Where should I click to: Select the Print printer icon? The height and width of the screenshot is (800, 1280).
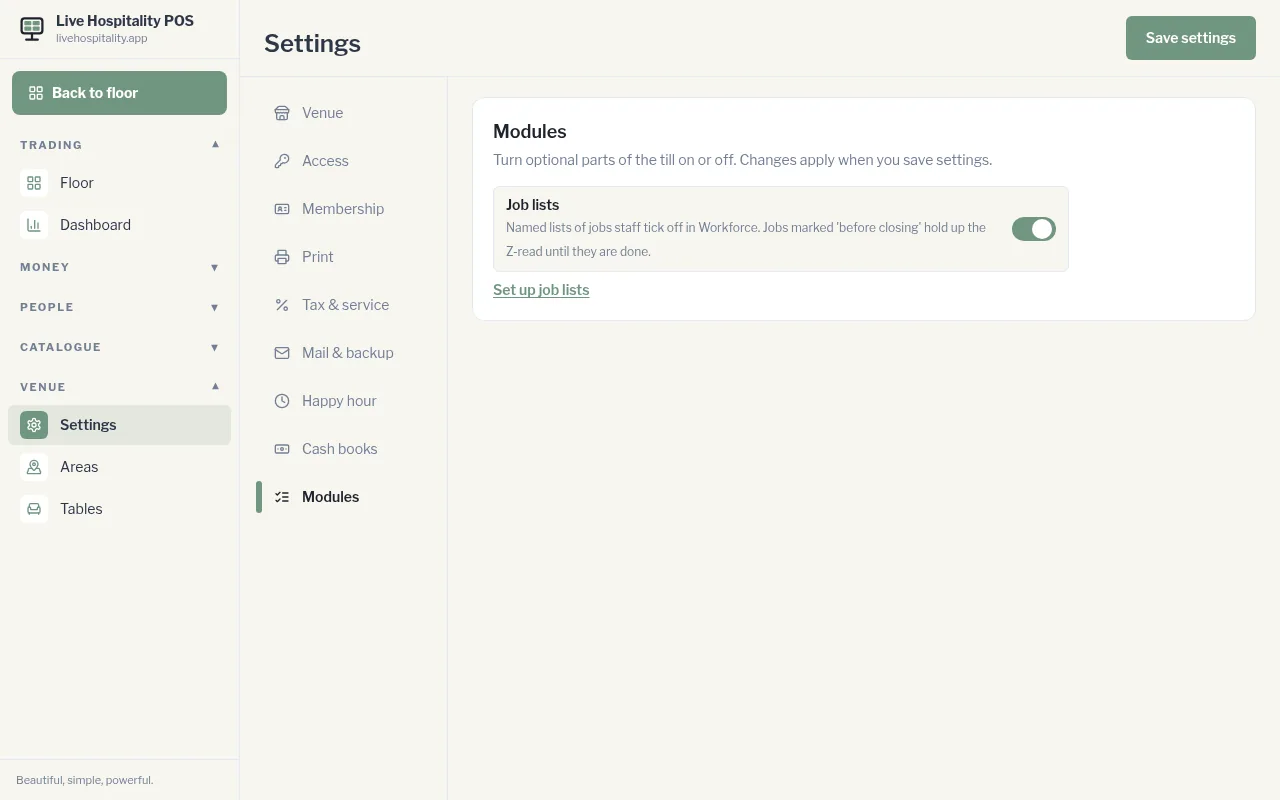pos(282,257)
